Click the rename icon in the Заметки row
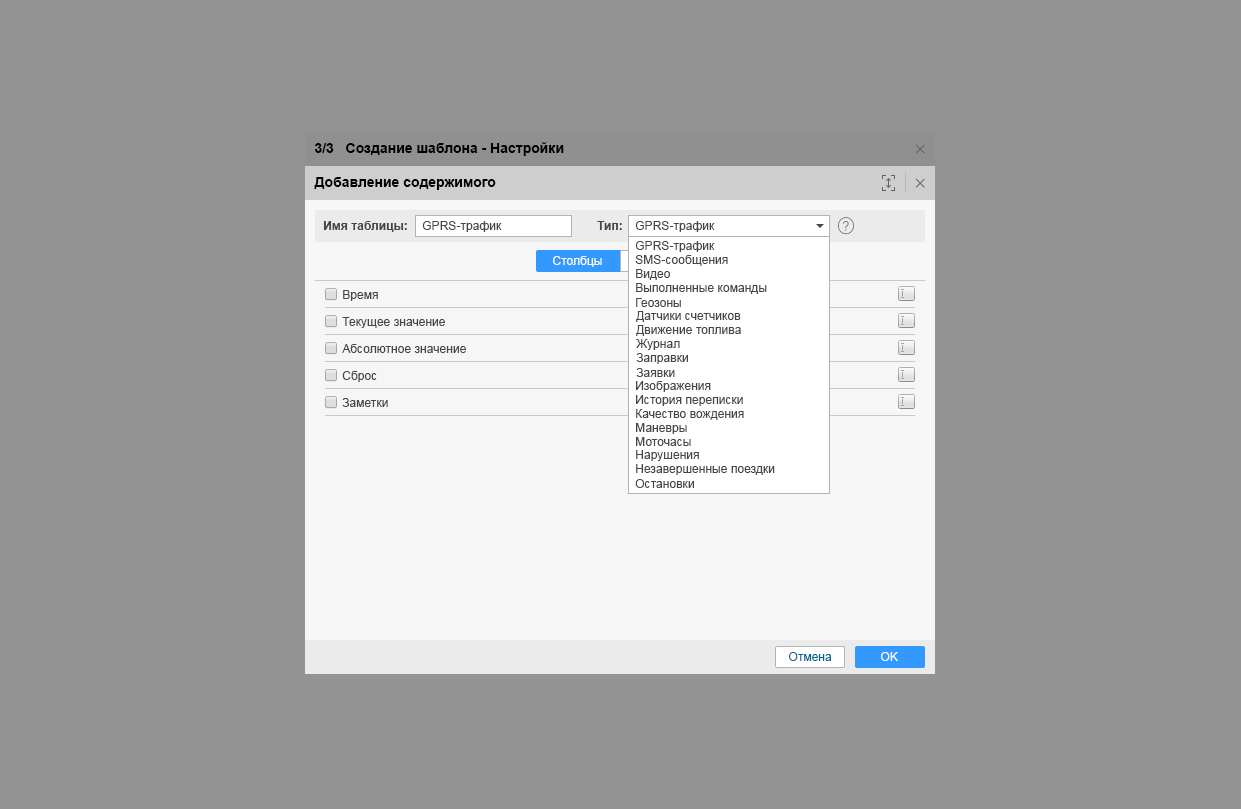 point(906,402)
